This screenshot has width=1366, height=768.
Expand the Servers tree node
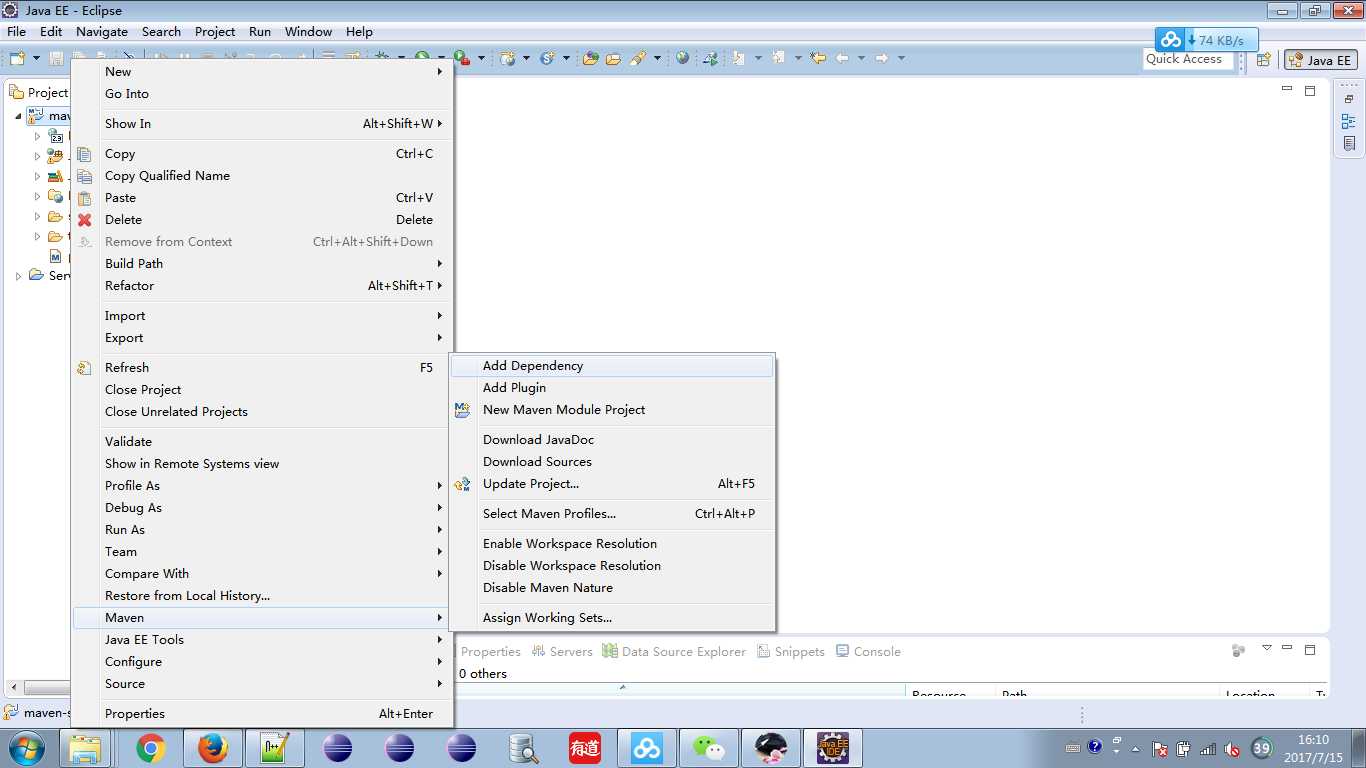tap(18, 276)
